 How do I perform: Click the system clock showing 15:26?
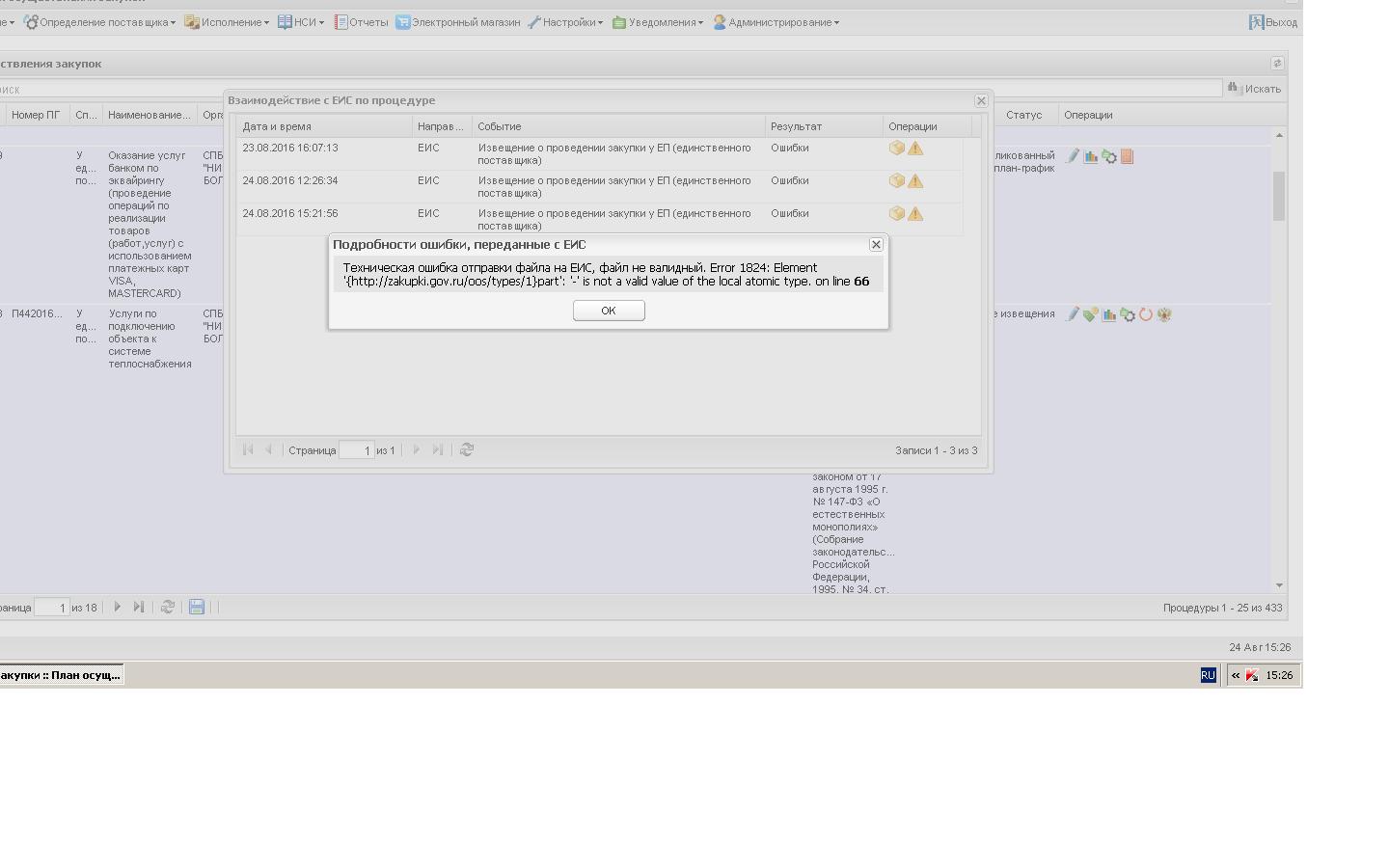[x=1279, y=675]
